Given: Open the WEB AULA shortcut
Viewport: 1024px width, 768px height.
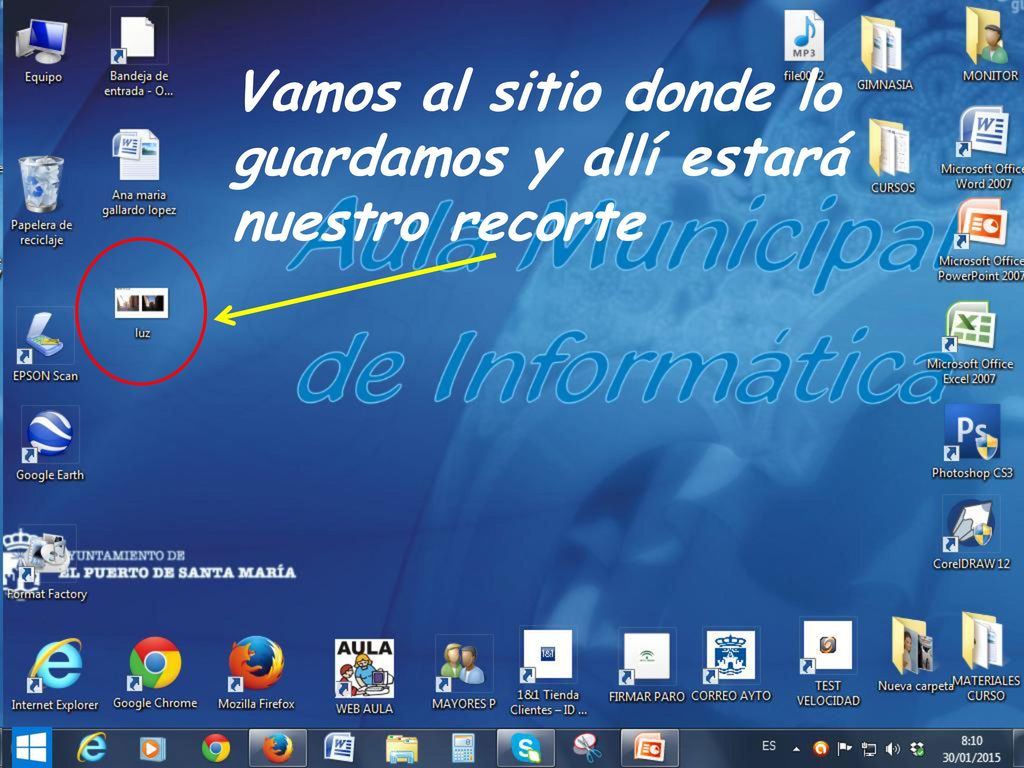Looking at the screenshot, I should (364, 677).
